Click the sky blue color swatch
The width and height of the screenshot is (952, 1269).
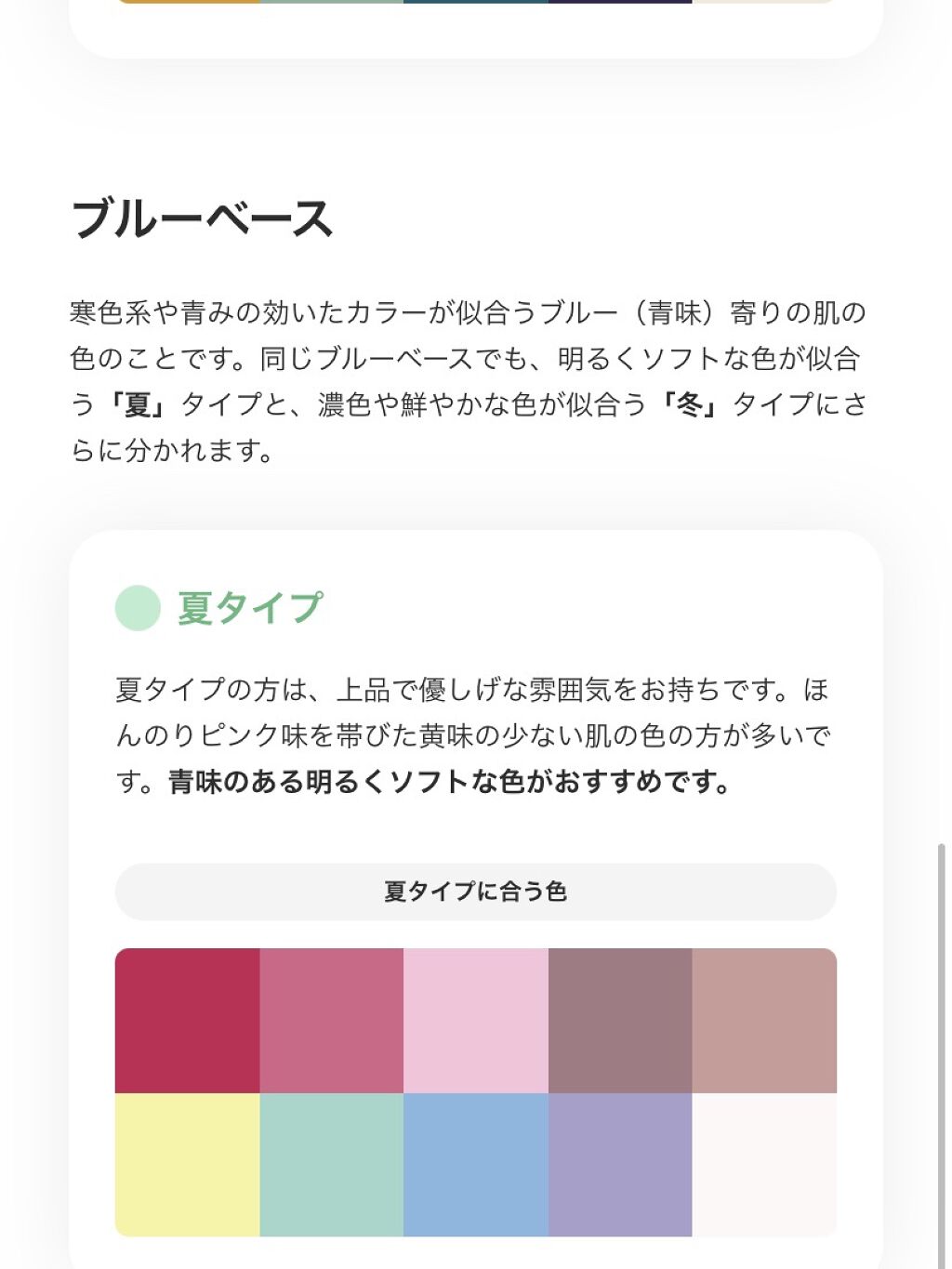pos(475,1164)
